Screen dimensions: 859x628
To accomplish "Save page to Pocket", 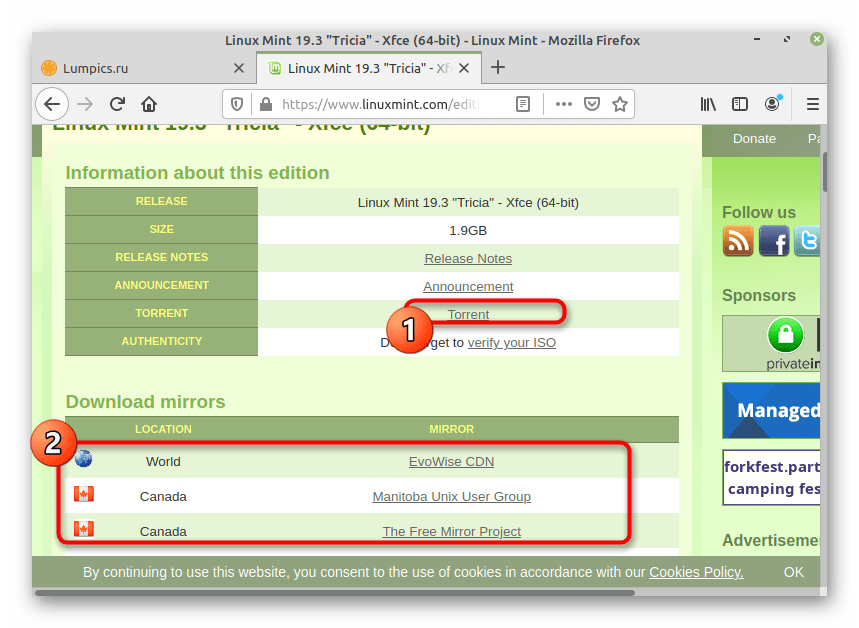I will coord(592,104).
